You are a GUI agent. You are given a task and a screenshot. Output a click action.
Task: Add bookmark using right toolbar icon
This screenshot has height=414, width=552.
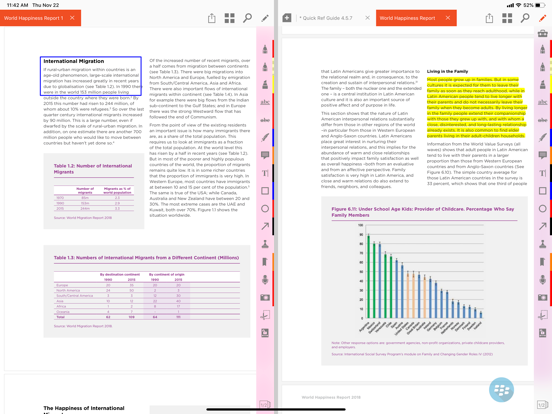542,262
